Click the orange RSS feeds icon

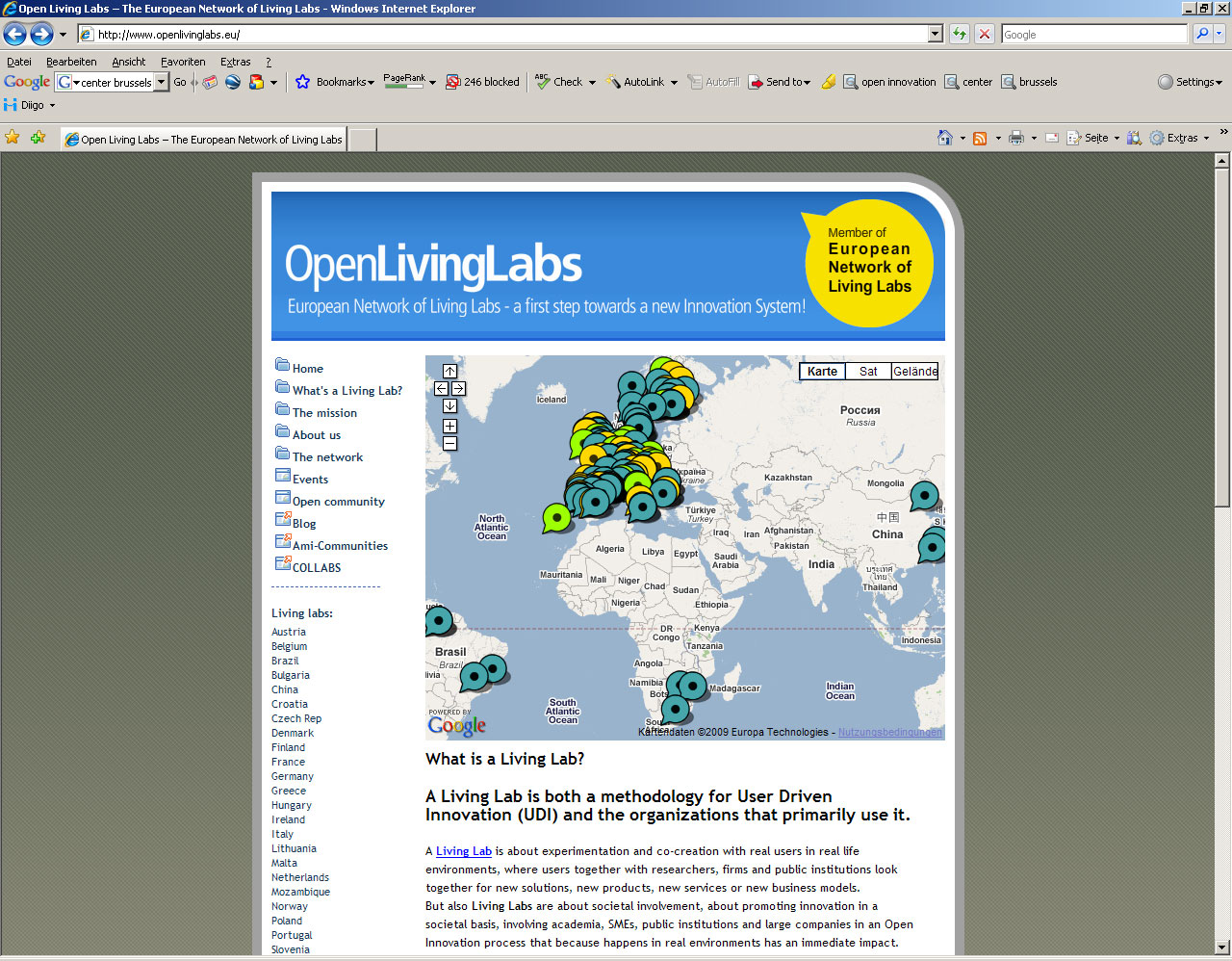(980, 138)
